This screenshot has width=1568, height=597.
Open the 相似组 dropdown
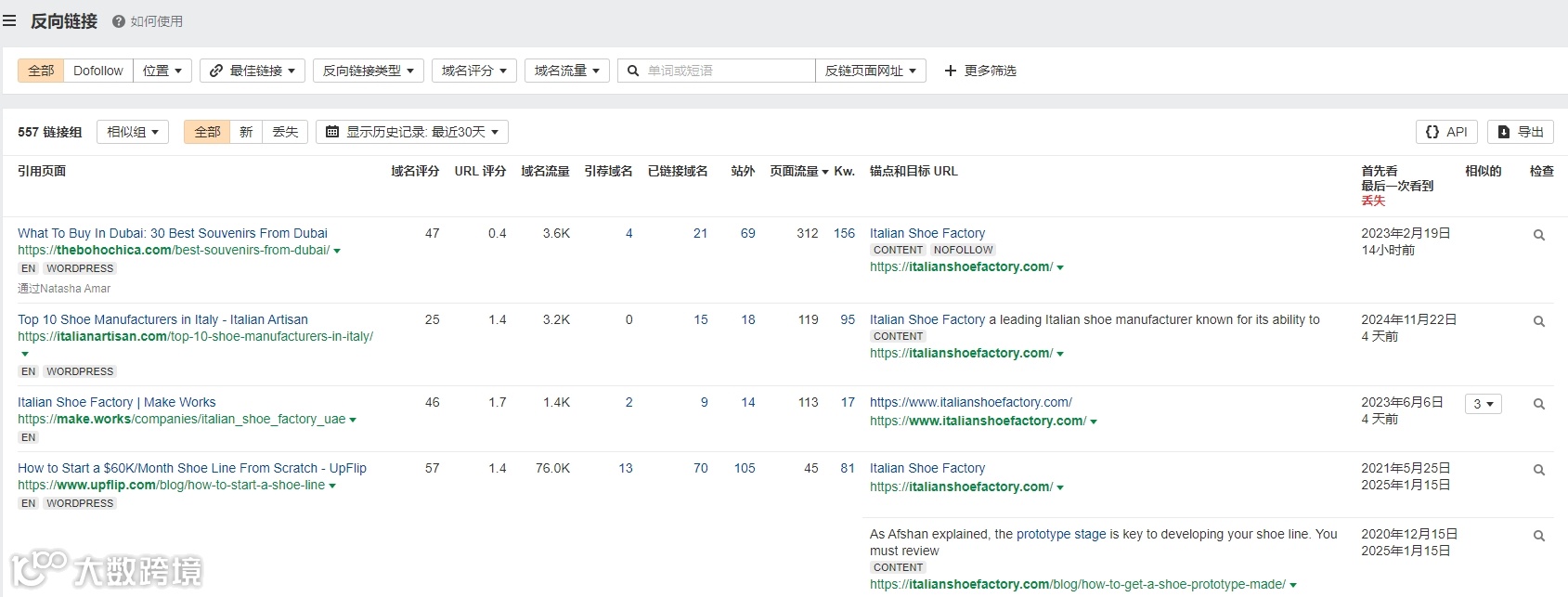pos(133,132)
